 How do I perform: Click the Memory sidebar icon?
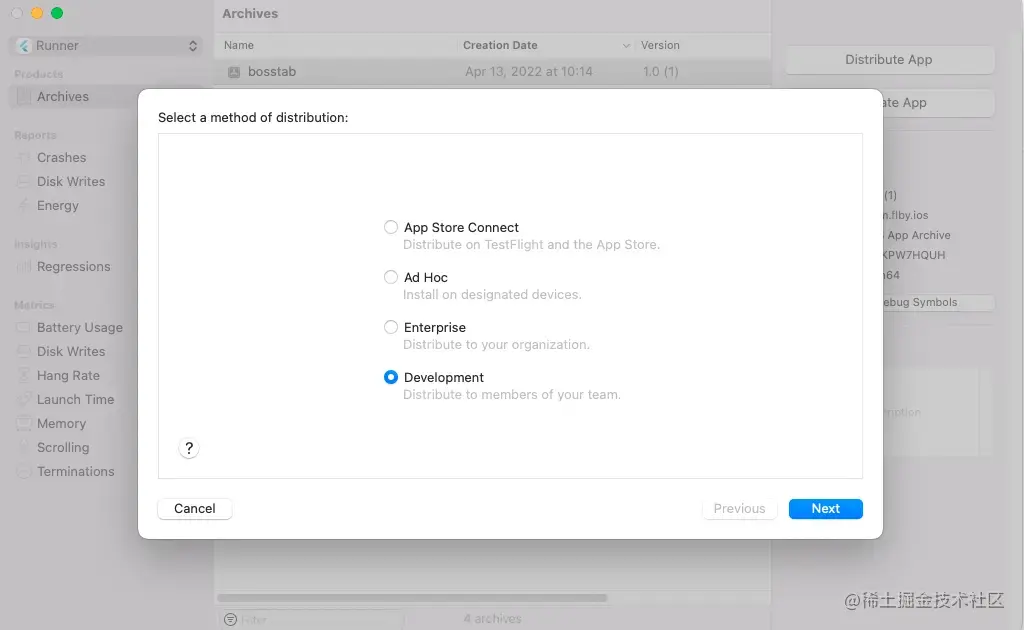pyautogui.click(x=24, y=424)
